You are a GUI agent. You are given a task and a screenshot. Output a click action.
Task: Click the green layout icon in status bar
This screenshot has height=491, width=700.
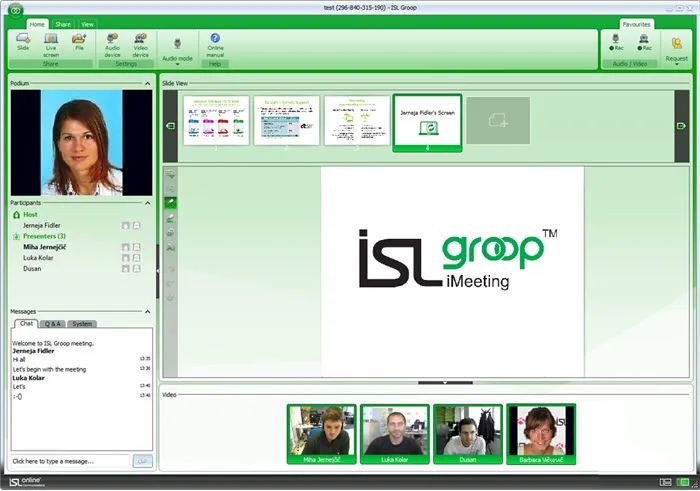(x=683, y=482)
